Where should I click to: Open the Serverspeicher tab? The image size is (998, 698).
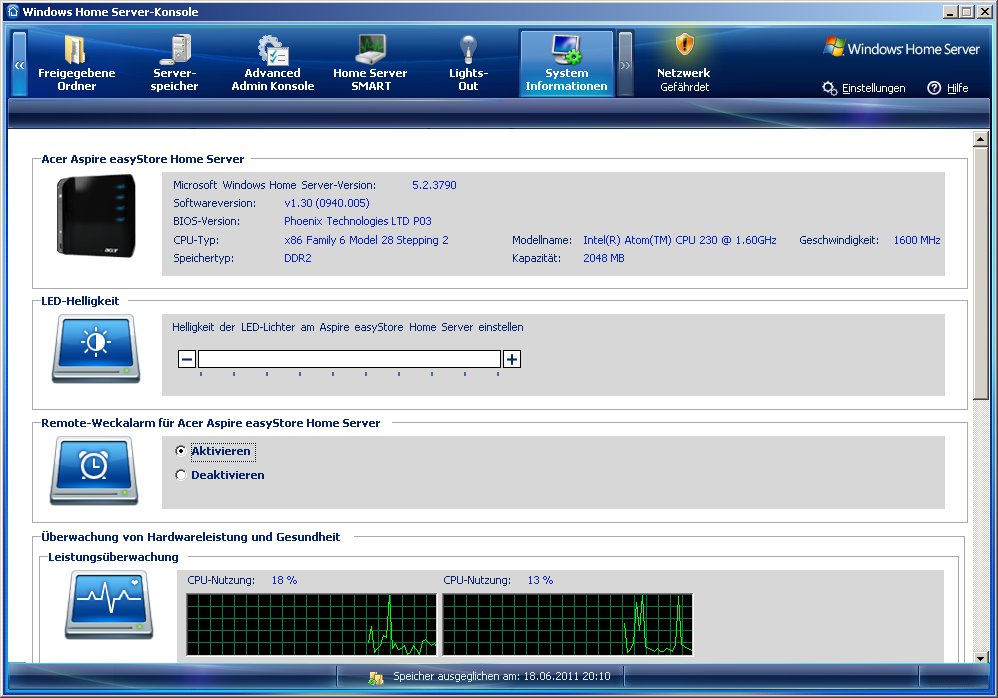(x=174, y=64)
